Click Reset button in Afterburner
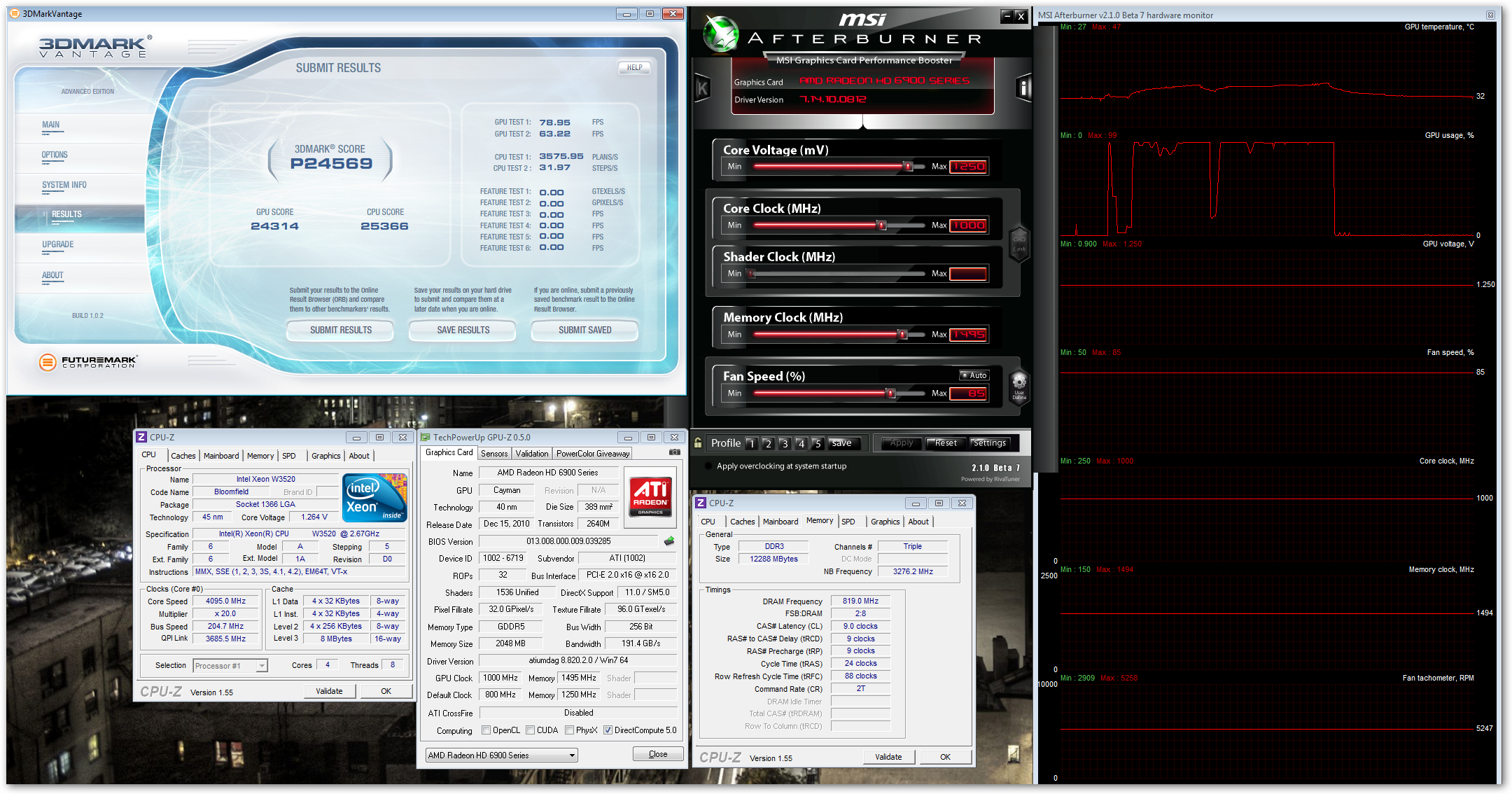The width and height of the screenshot is (1512, 794). (946, 443)
